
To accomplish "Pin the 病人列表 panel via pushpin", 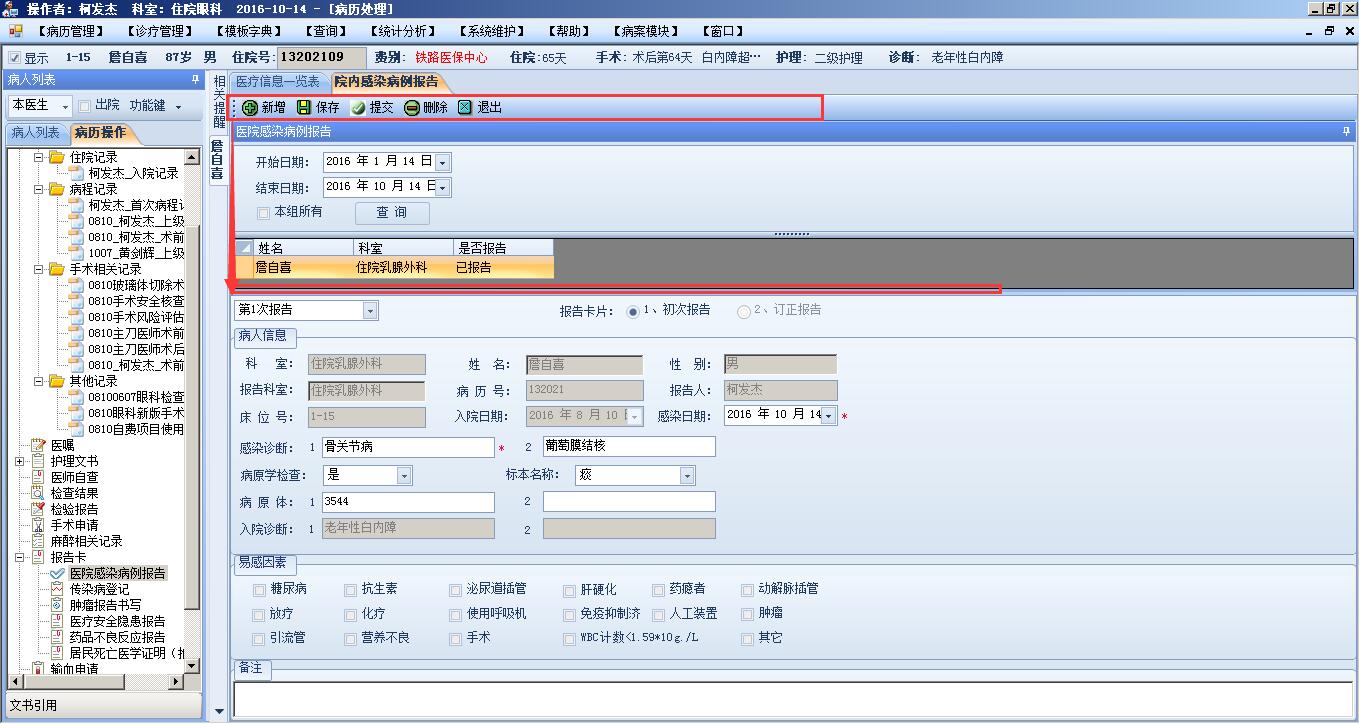I will point(195,80).
